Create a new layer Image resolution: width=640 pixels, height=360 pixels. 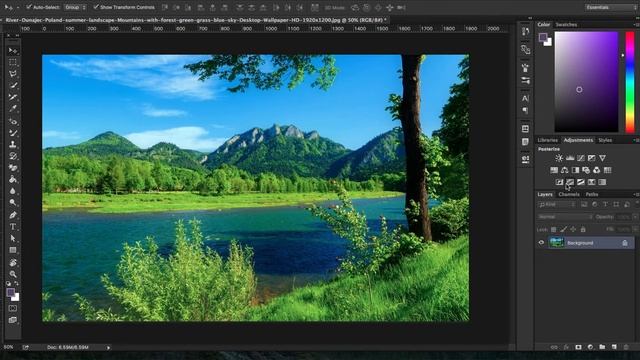click(614, 347)
